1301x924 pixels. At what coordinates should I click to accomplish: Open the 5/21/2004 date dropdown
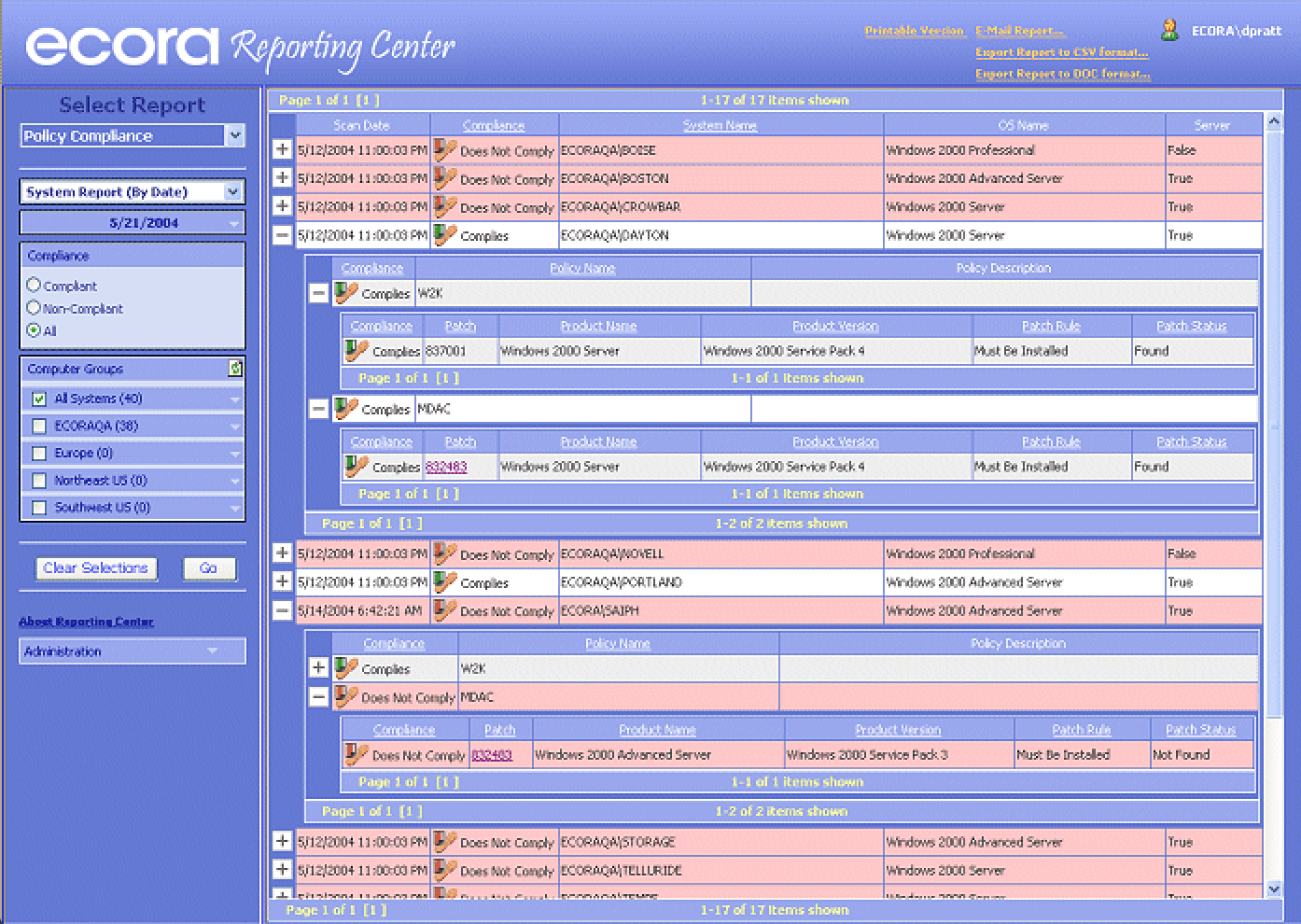[x=233, y=223]
